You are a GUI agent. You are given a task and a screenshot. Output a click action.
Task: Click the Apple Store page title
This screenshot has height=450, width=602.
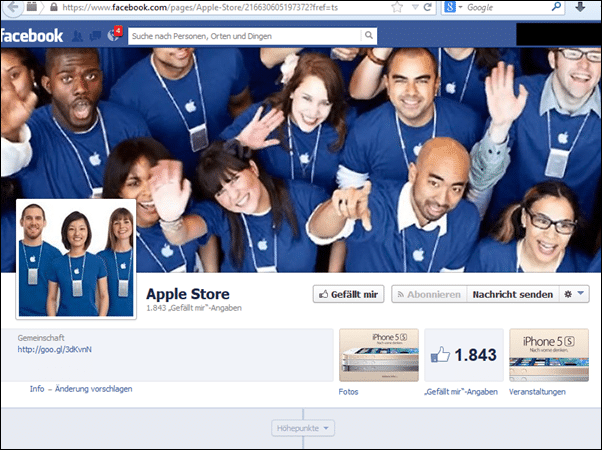188,294
